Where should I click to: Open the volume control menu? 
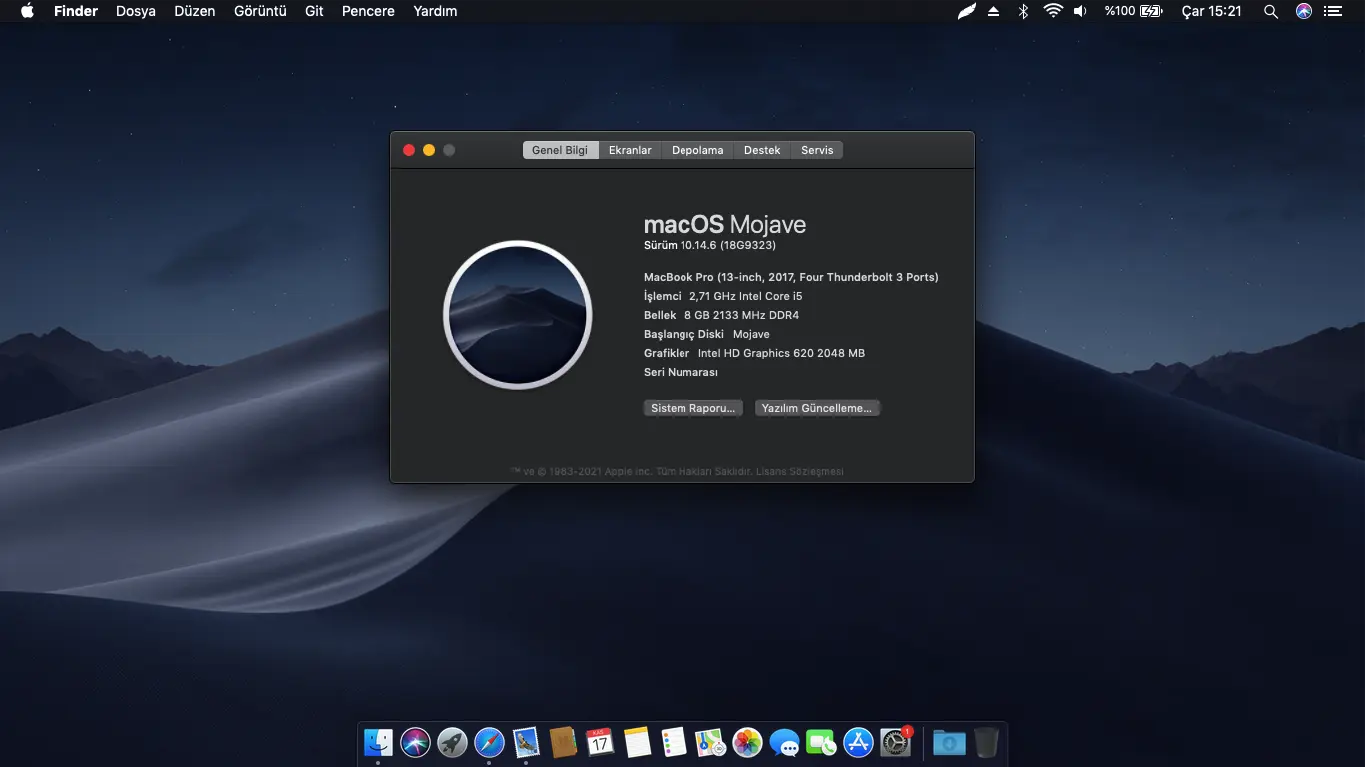1080,11
